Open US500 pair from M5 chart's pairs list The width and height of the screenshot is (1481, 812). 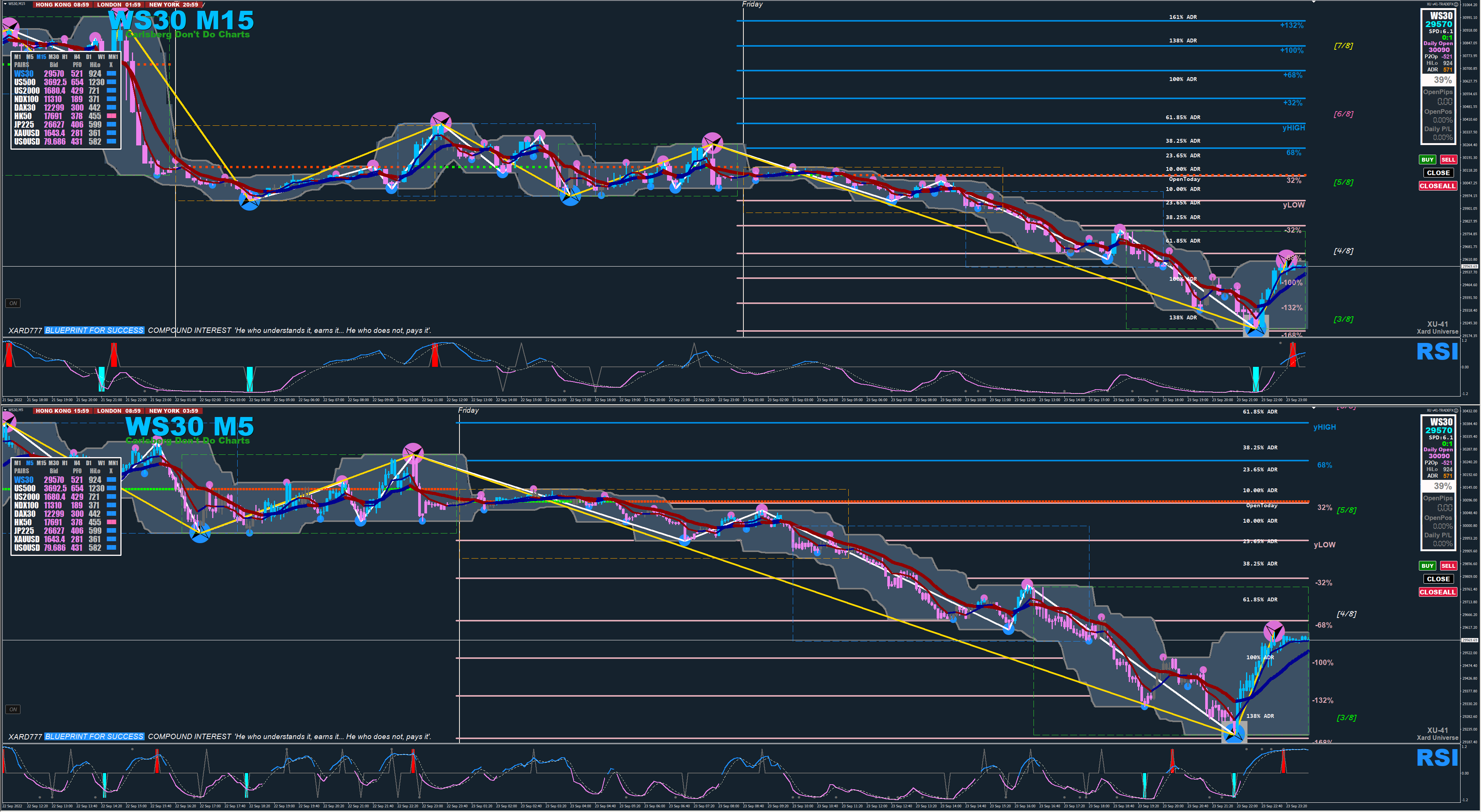[x=25, y=488]
